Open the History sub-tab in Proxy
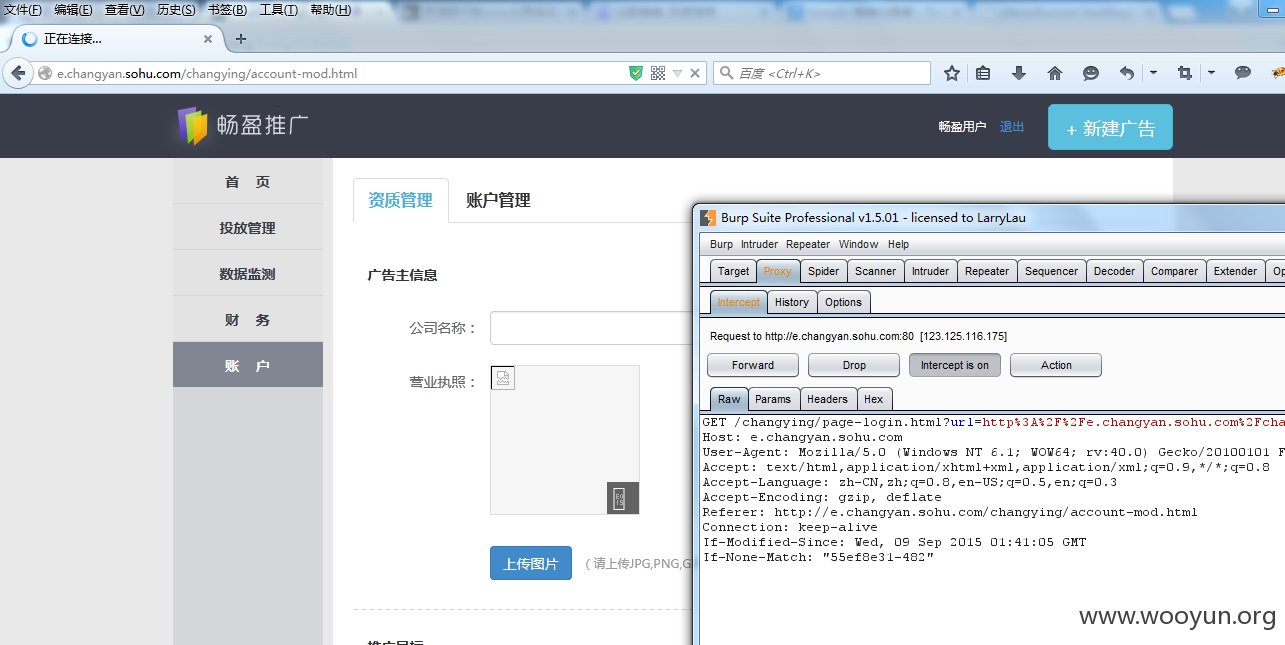1285x645 pixels. [792, 302]
